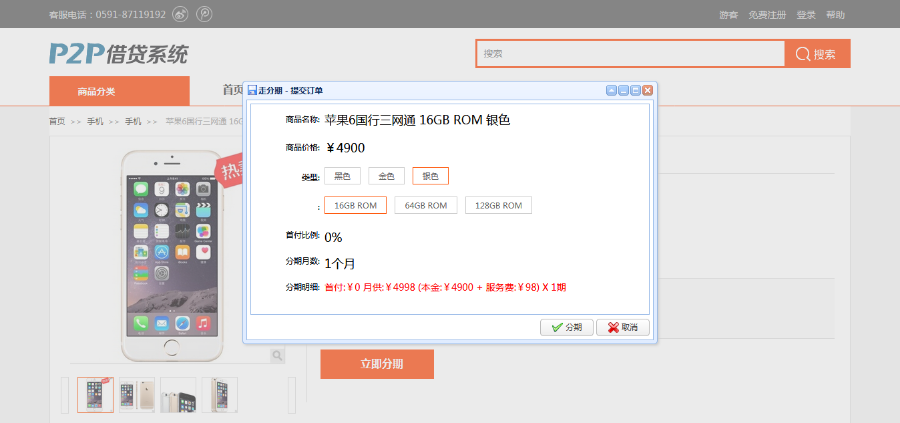Image resolution: width=900 pixels, height=423 pixels.
Task: Select the fourth angled phone thumbnail
Action: 219,395
